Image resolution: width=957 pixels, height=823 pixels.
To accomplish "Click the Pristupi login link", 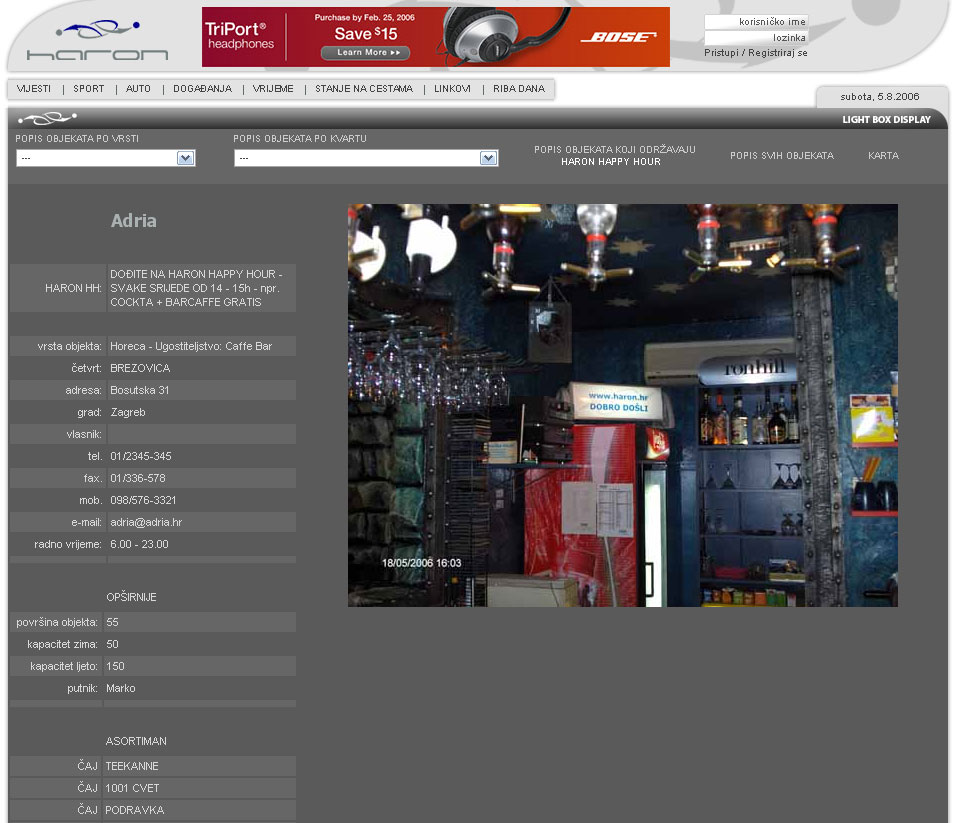I will point(721,53).
